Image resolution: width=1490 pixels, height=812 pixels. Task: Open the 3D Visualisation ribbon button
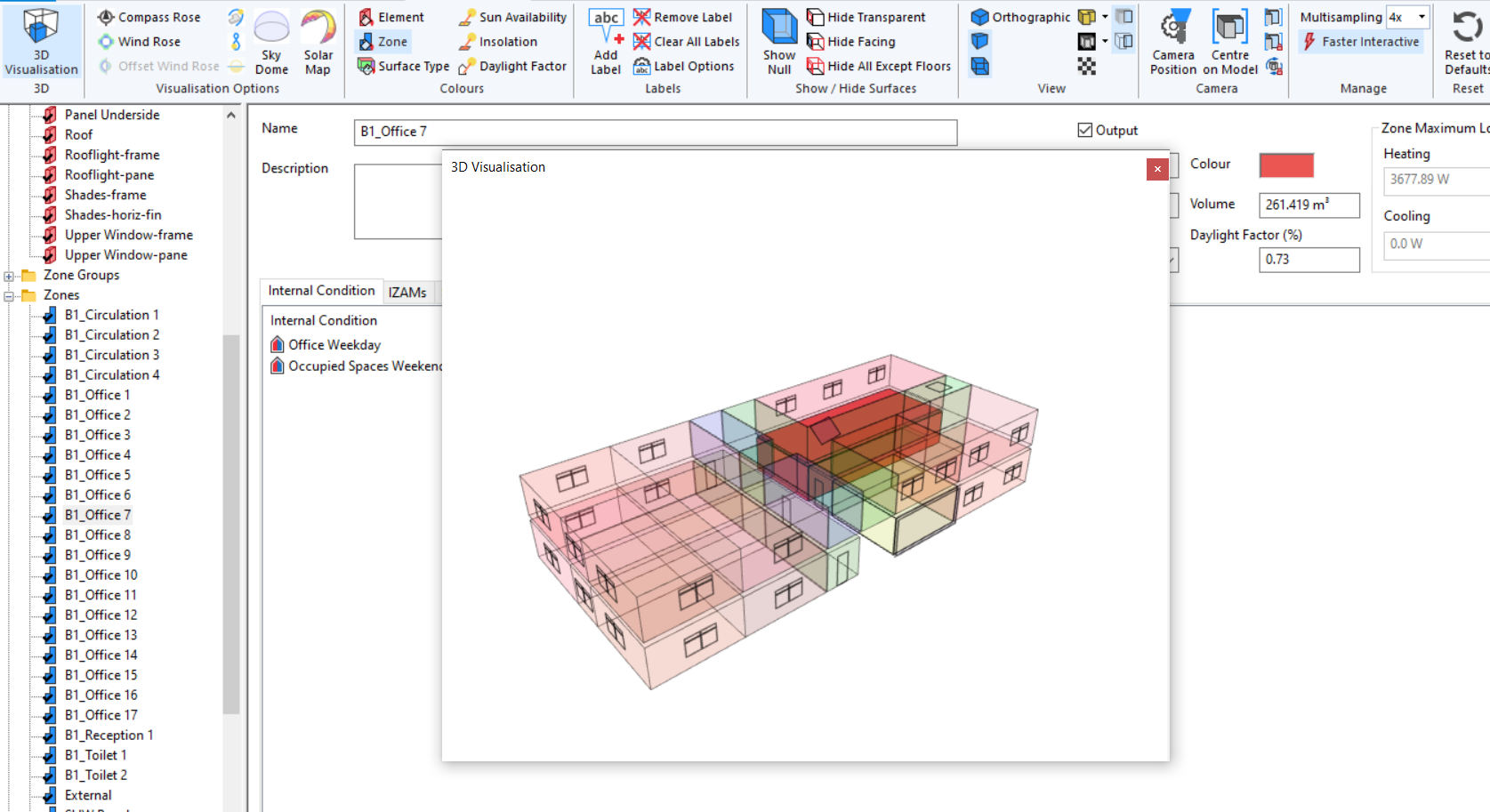(x=41, y=42)
